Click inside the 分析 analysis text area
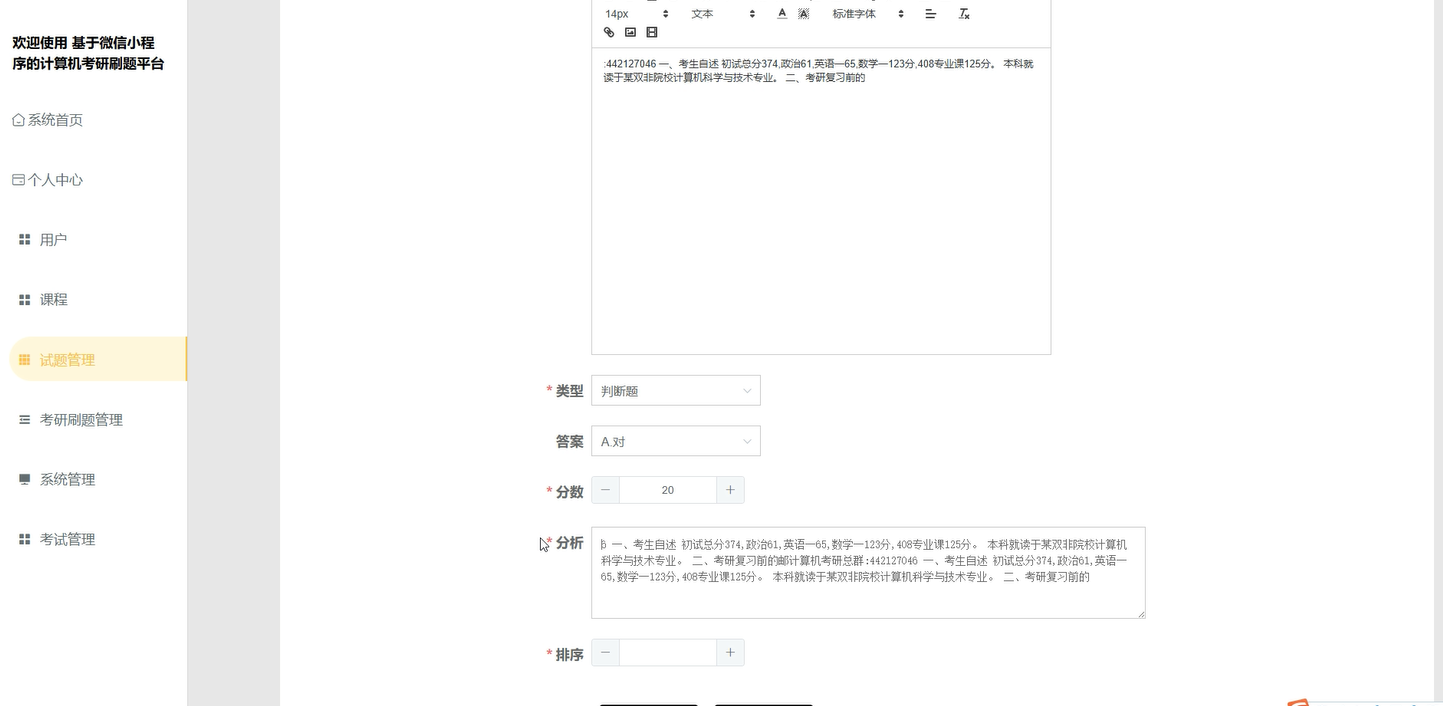Screen dimensions: 1443x706 coord(868,572)
